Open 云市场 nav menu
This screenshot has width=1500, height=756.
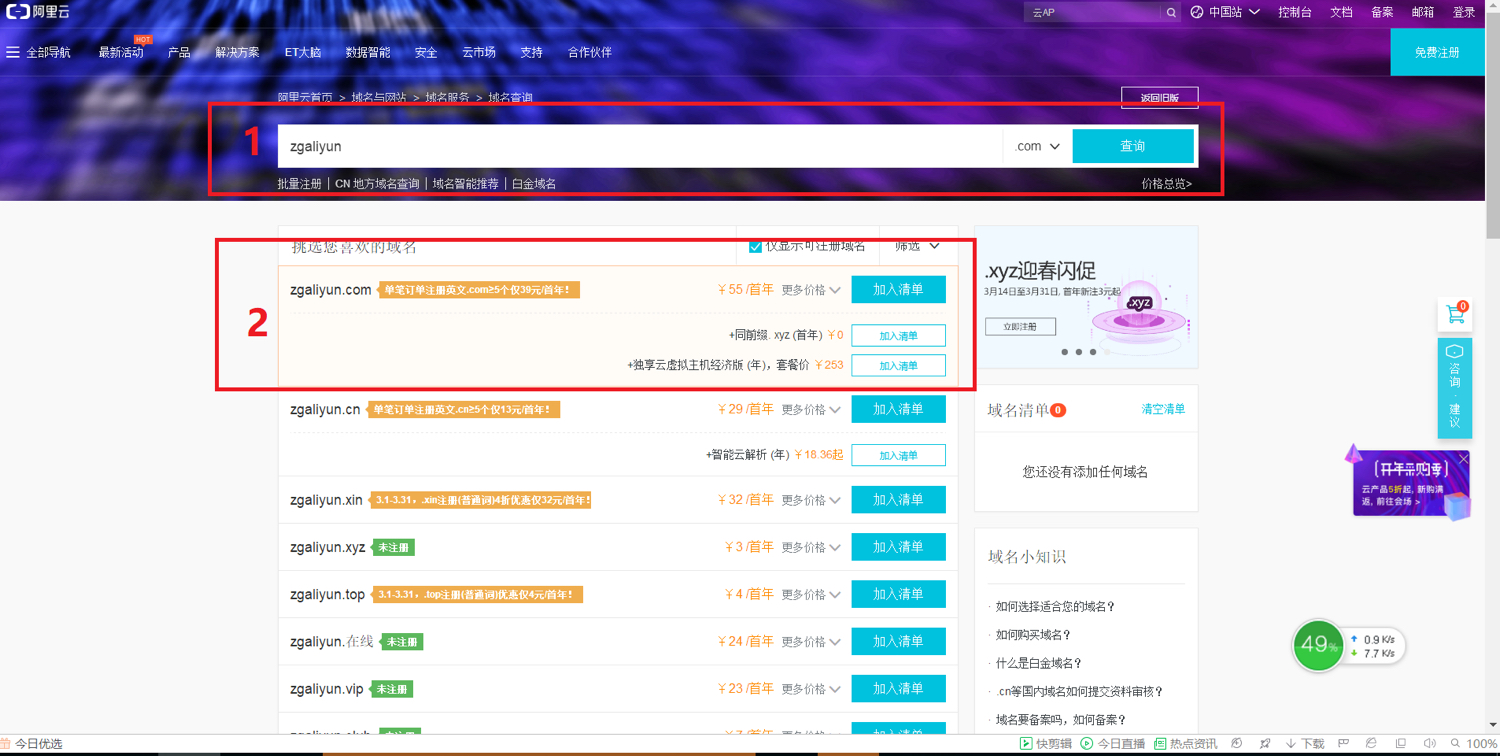pyautogui.click(x=479, y=52)
